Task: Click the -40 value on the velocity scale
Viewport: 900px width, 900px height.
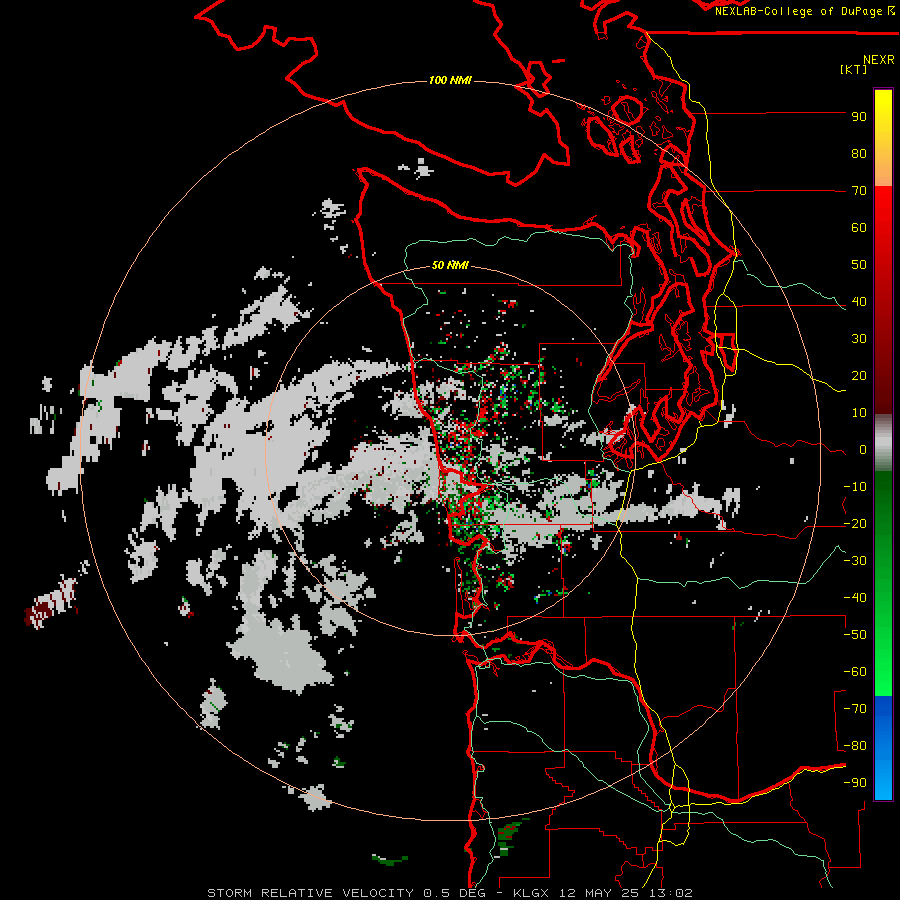Action: tap(855, 598)
